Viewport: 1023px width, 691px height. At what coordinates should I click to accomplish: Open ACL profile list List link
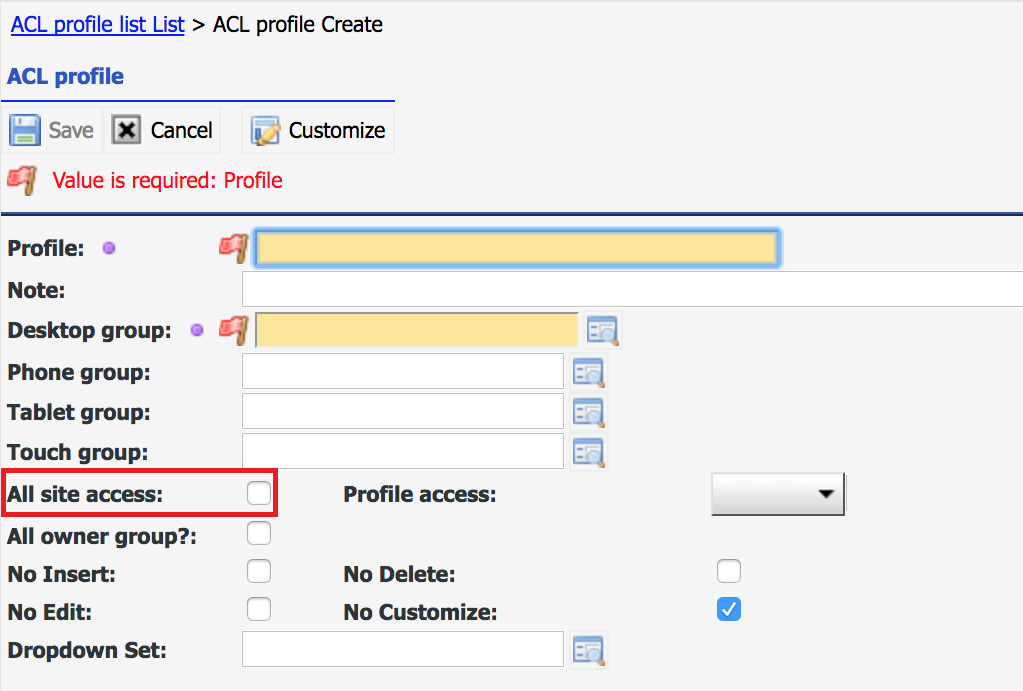[98, 24]
